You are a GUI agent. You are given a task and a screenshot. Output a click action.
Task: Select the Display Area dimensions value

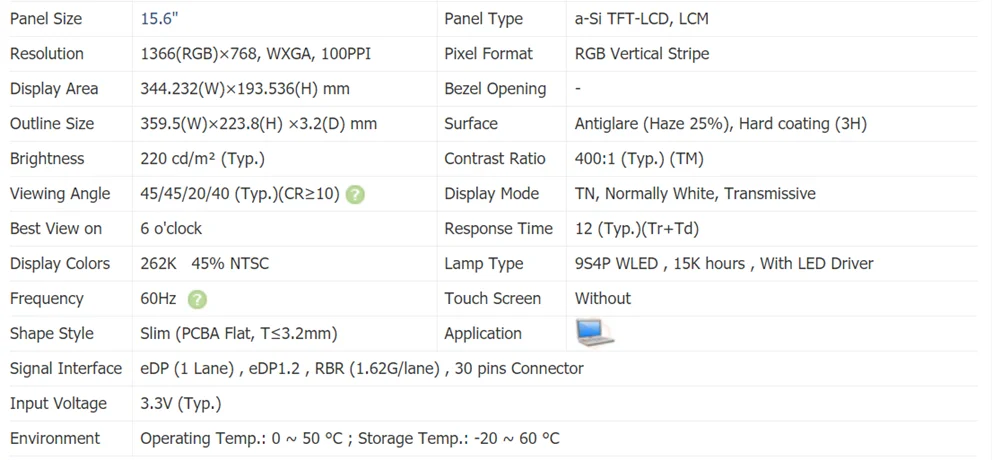[x=244, y=89]
